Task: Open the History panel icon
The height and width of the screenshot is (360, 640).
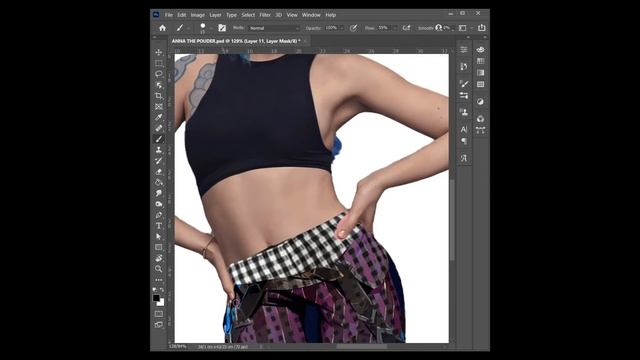Action: coord(464,66)
